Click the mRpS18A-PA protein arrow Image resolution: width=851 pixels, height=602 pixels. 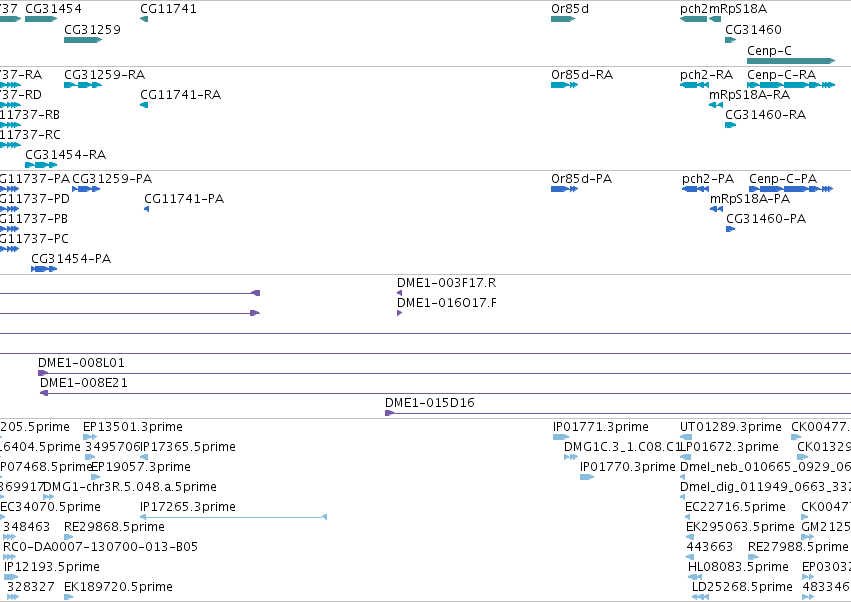point(716,209)
